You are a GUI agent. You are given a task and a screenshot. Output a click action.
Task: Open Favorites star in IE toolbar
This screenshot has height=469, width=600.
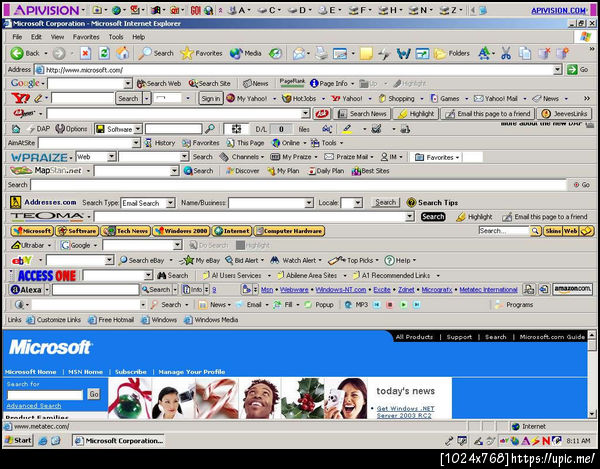[201, 53]
